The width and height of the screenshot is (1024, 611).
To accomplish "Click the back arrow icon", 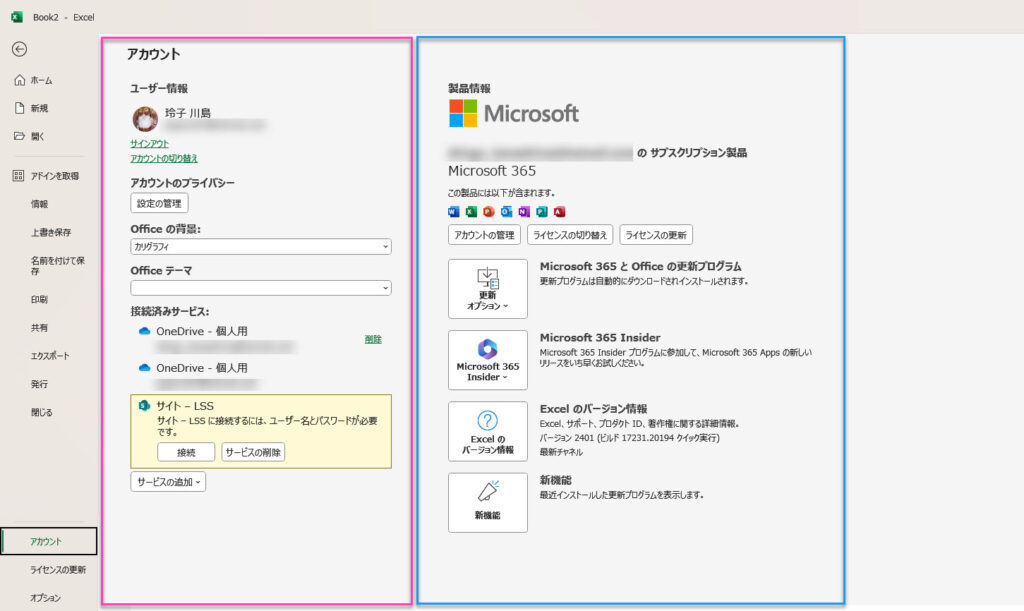I will tap(19, 49).
